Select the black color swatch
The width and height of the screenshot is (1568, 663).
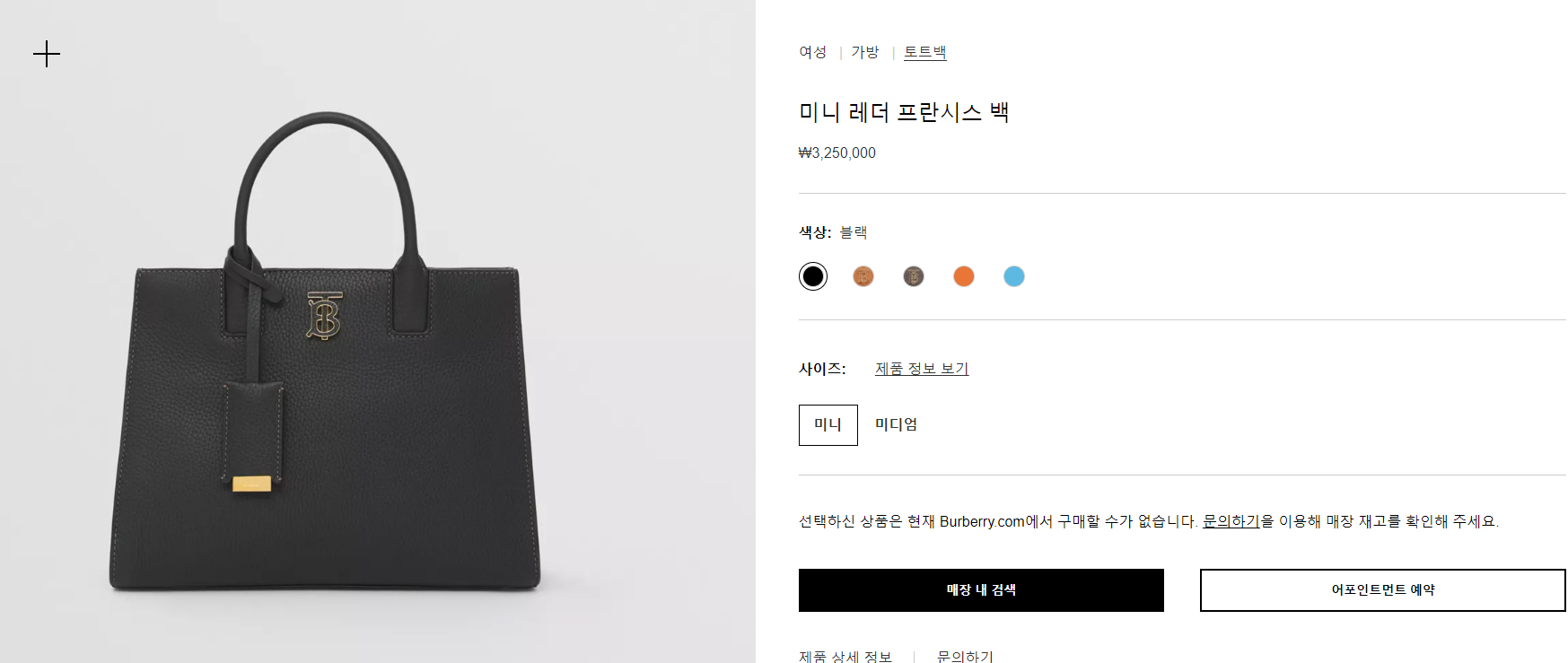(x=813, y=276)
